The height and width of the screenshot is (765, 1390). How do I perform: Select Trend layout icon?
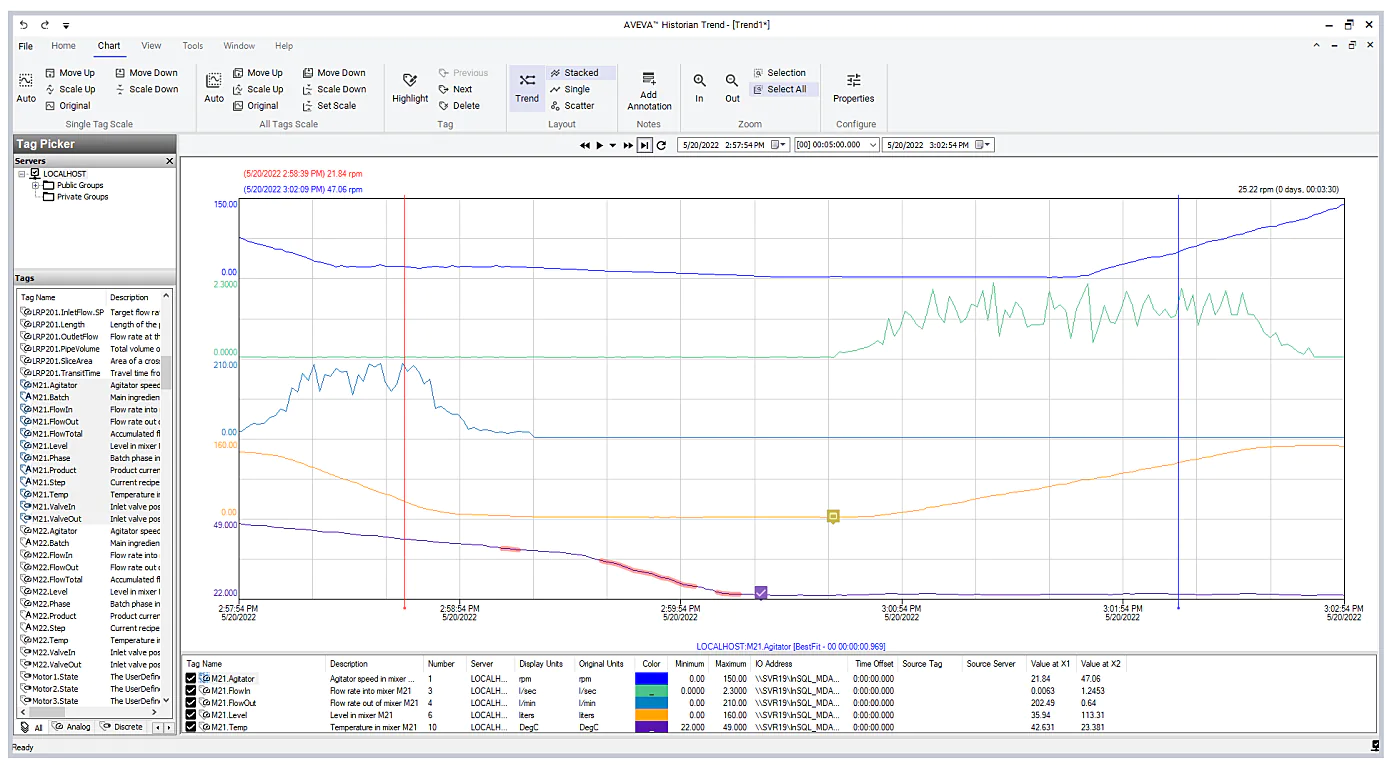pos(527,80)
